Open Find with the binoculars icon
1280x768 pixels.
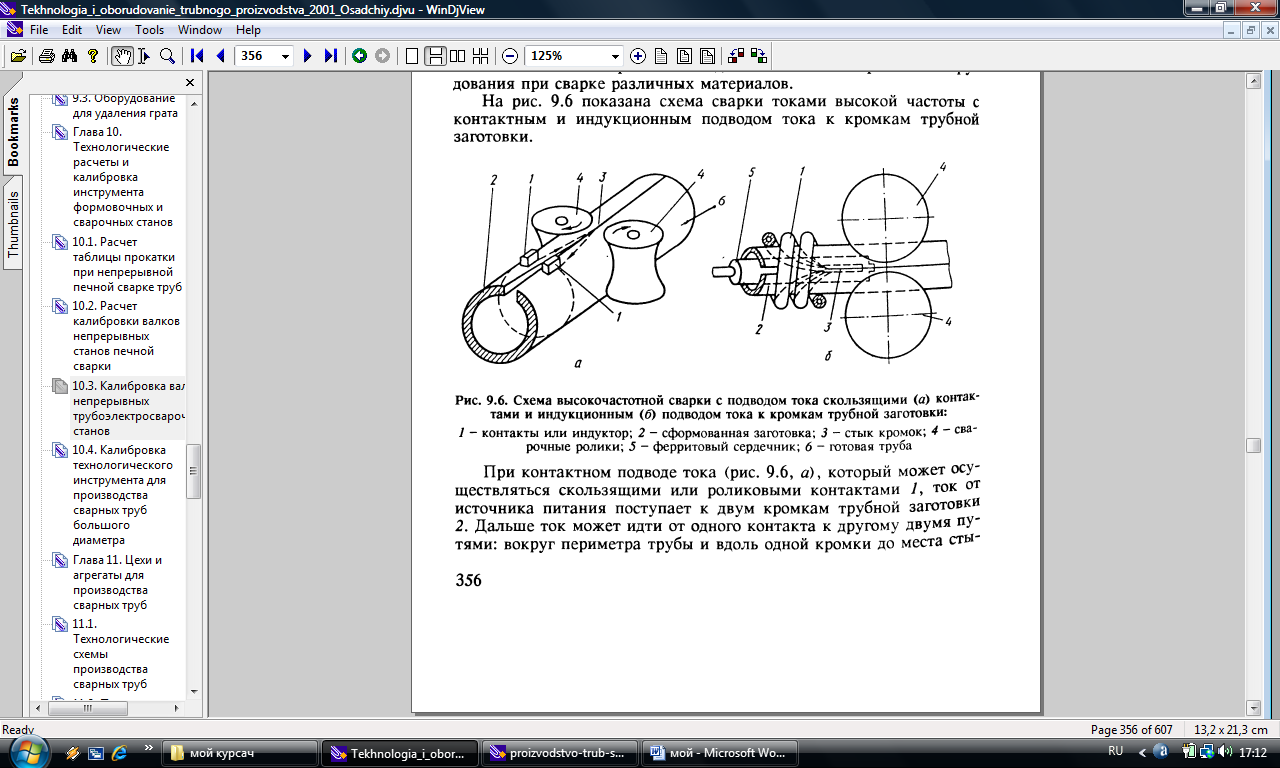coord(69,56)
